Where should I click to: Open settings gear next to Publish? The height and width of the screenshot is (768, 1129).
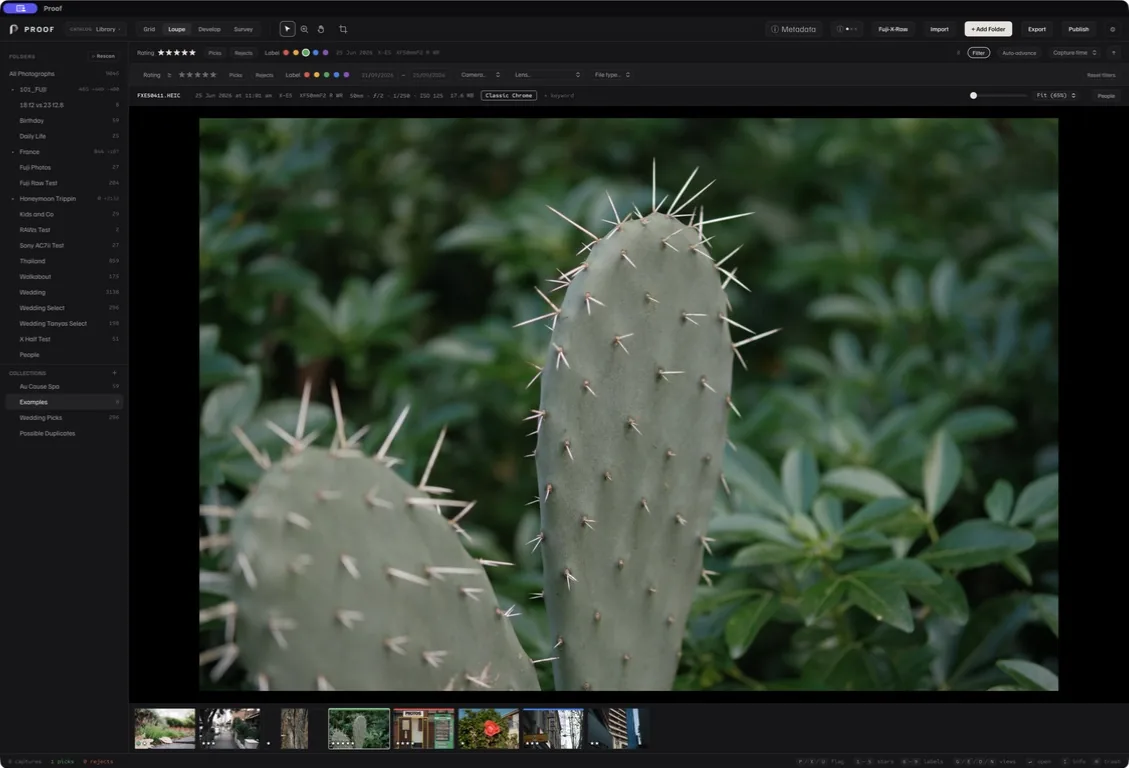[1112, 30]
